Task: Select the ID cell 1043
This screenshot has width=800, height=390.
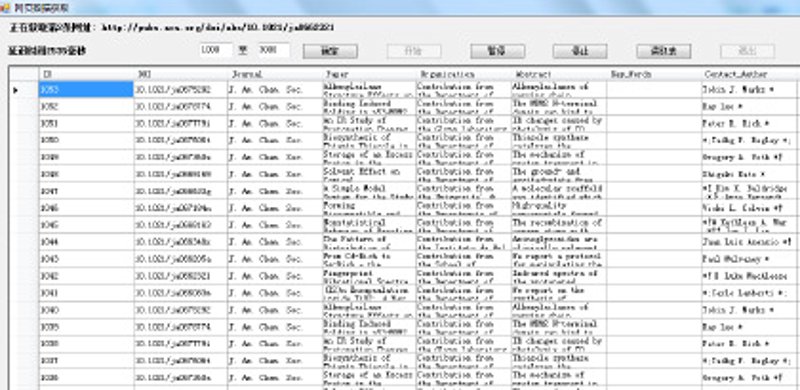Action: click(x=86, y=259)
